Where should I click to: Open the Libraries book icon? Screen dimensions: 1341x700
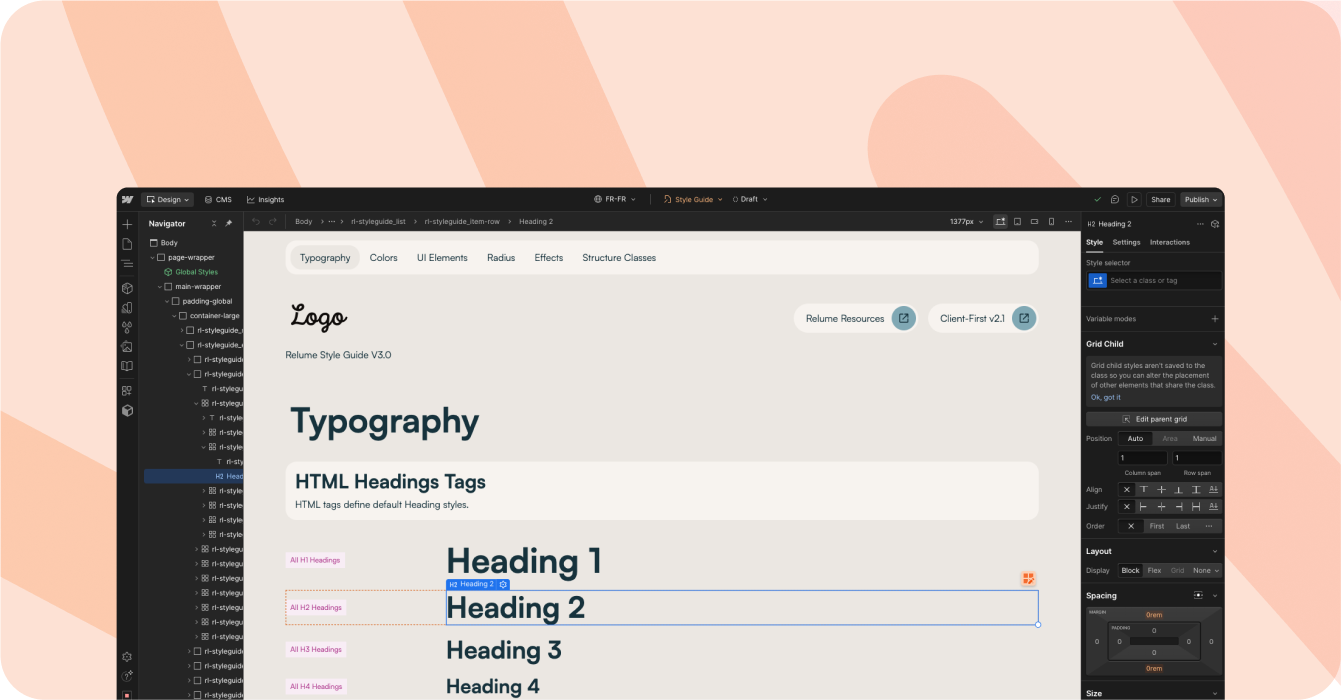127,366
